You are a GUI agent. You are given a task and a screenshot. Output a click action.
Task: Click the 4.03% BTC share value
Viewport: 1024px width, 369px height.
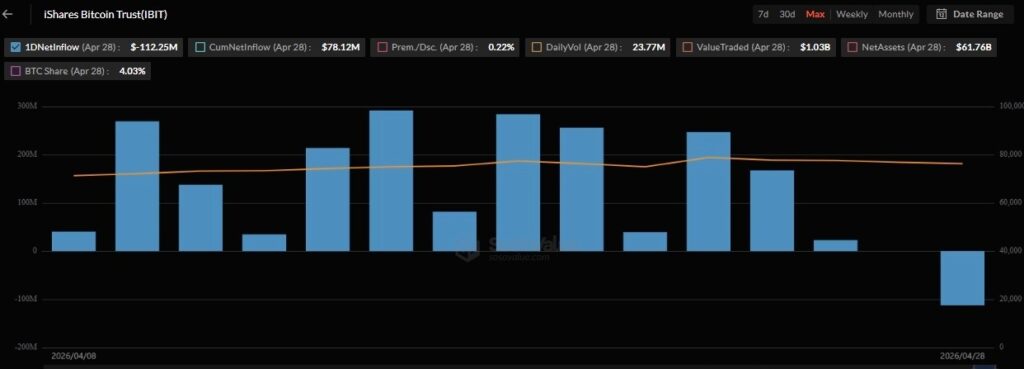pyautogui.click(x=132, y=71)
